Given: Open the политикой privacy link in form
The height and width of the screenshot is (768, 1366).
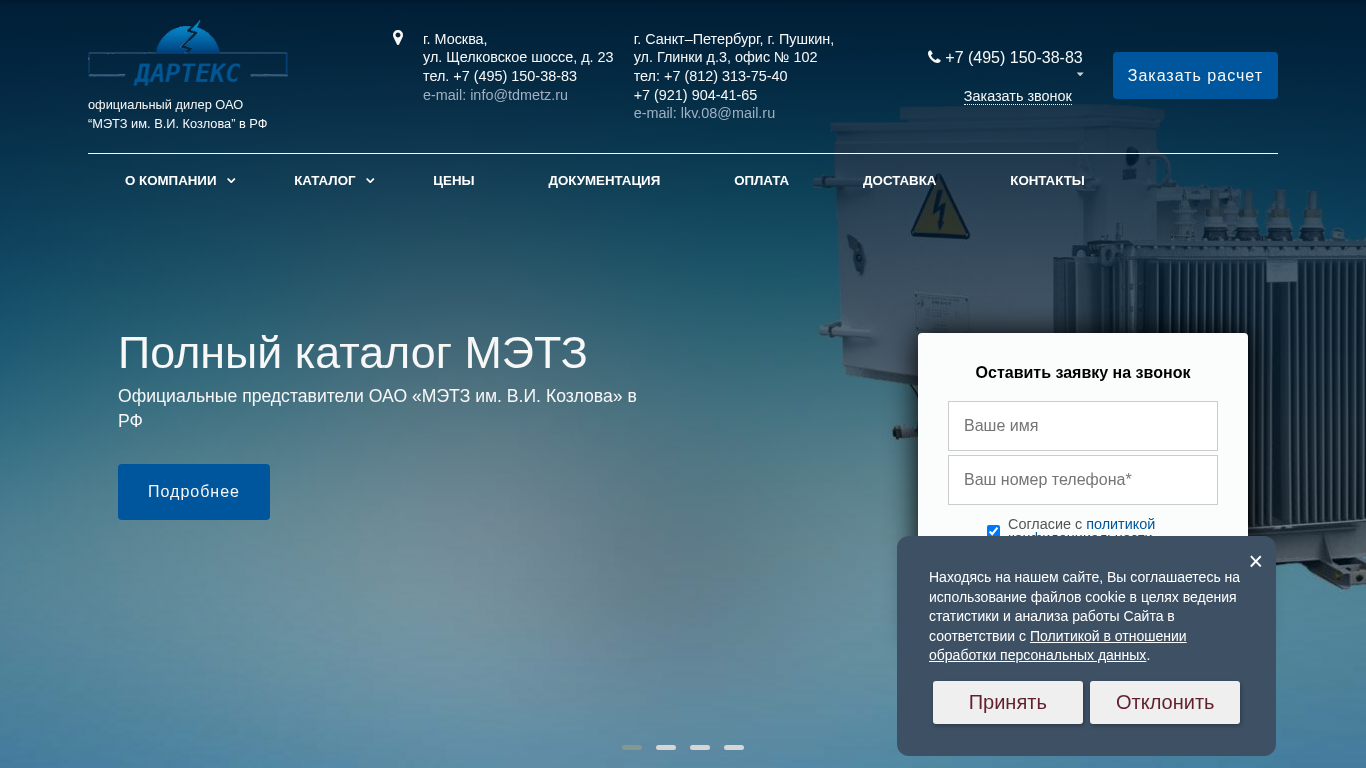Looking at the screenshot, I should click(1120, 524).
